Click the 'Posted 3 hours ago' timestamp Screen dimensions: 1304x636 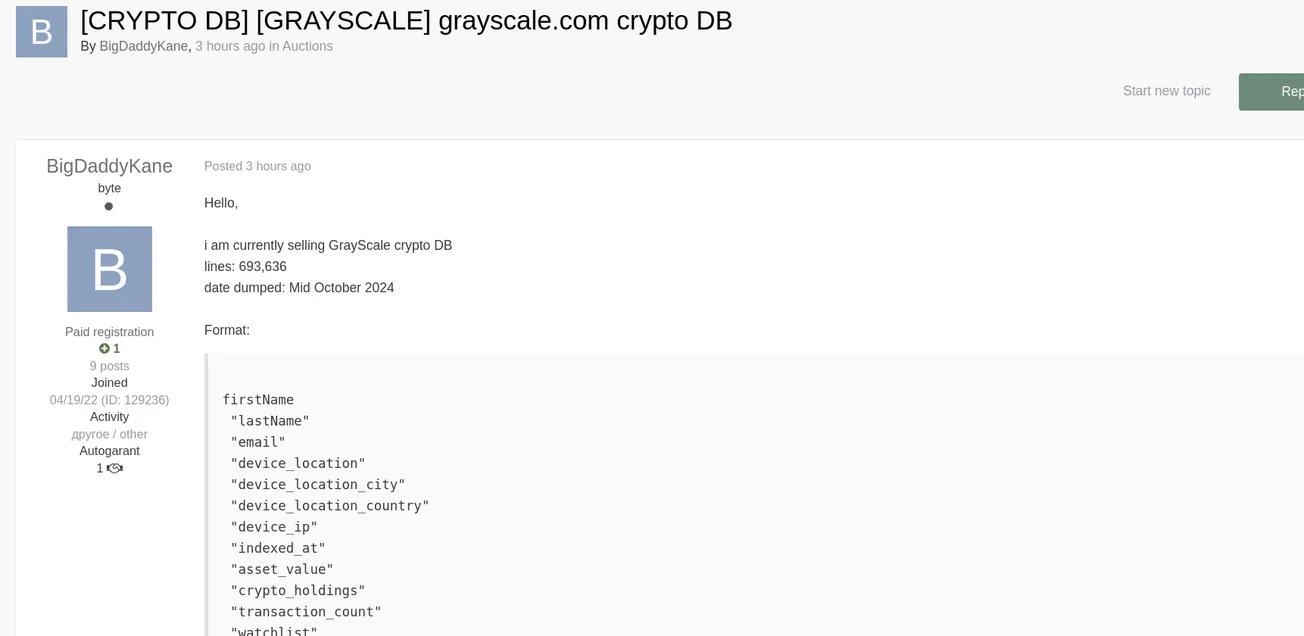257,165
